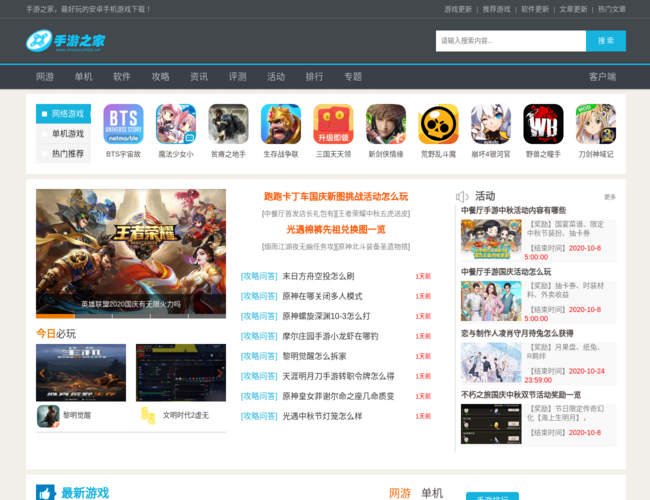Click 中餐厅中秋 activity thumbnail image

pos(491,240)
